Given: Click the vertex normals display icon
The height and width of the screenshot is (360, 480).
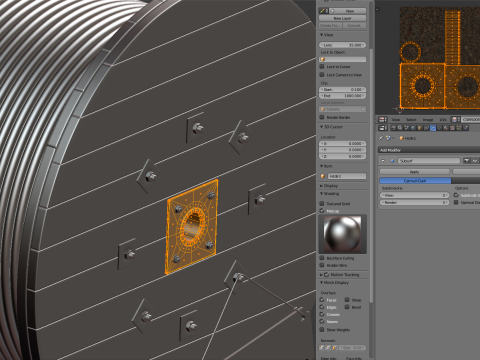Looking at the screenshot, I should [x=322, y=348].
